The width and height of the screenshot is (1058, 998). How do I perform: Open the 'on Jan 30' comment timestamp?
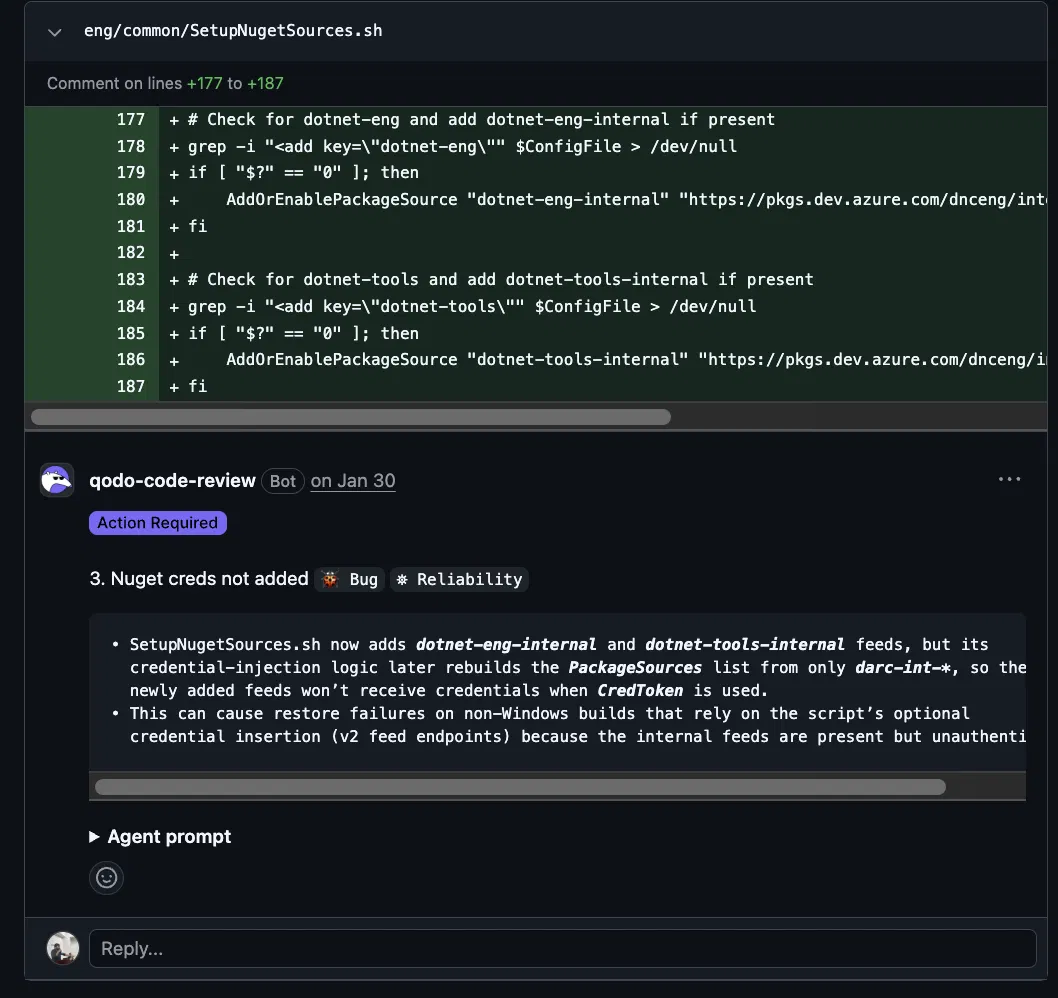pos(353,480)
